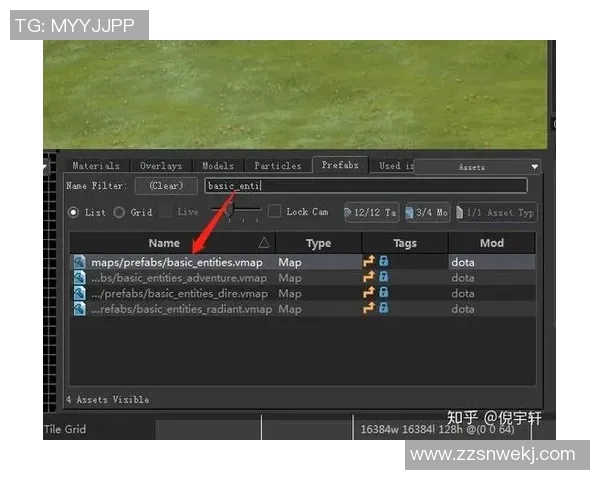Click the orange arrow icon on basic_entities_radiant row

click(x=368, y=310)
